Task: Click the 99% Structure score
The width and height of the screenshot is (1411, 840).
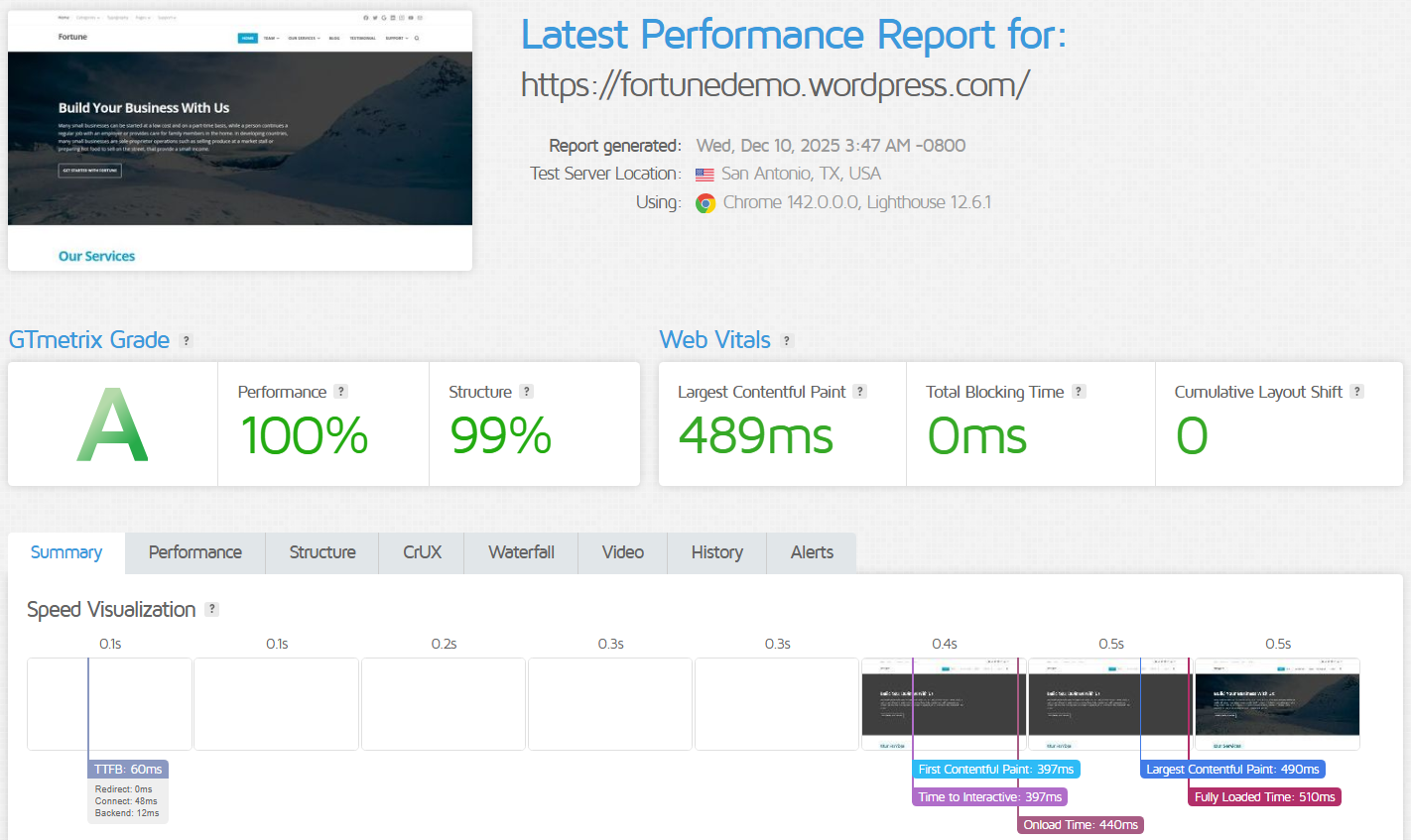Action: 501,436
